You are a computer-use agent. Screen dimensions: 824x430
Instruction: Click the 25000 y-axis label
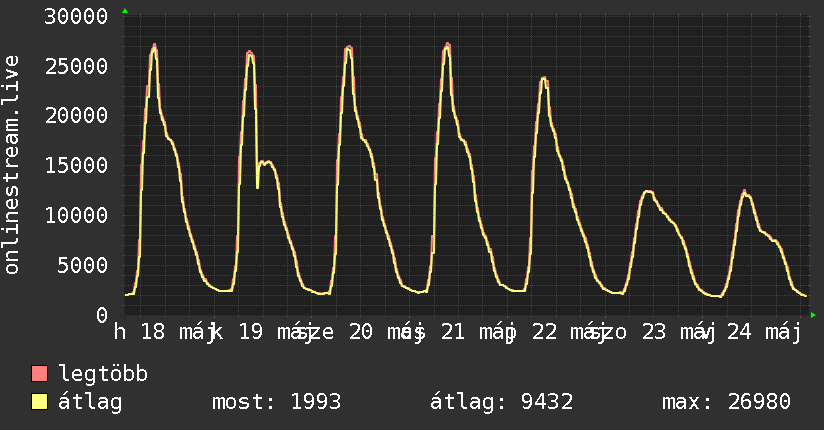tap(76, 66)
